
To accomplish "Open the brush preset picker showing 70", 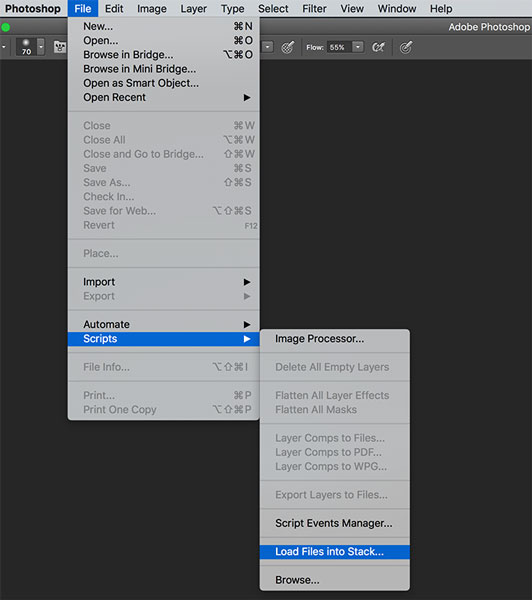I will click(x=26, y=47).
